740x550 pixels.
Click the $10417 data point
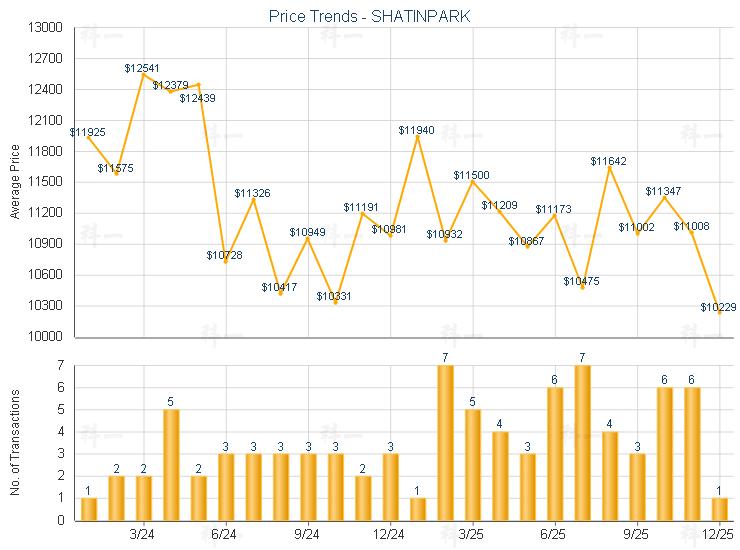pyautogui.click(x=280, y=293)
